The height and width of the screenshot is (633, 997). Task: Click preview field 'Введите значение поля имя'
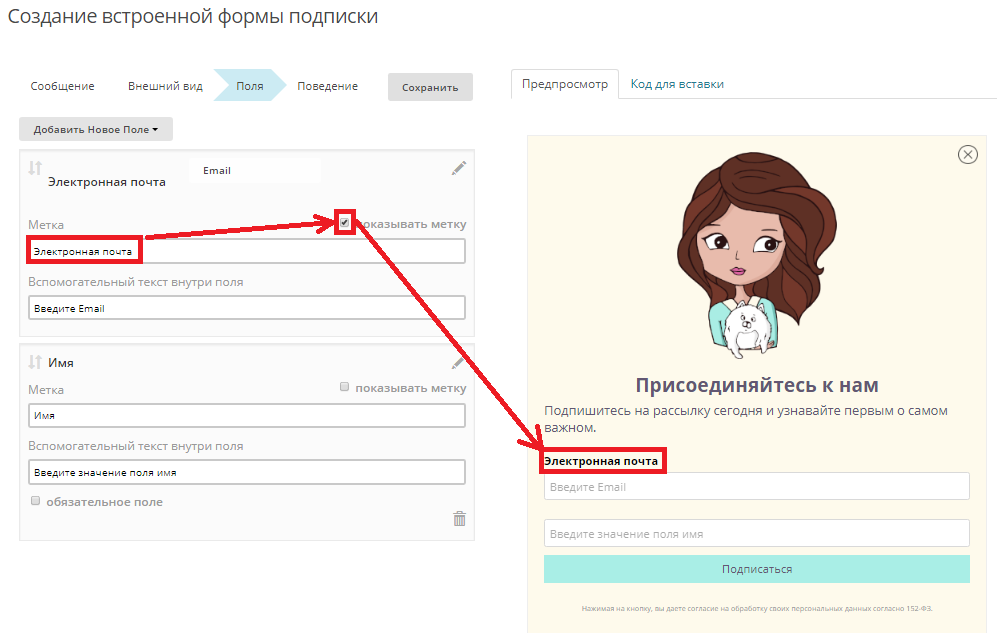click(x=756, y=533)
